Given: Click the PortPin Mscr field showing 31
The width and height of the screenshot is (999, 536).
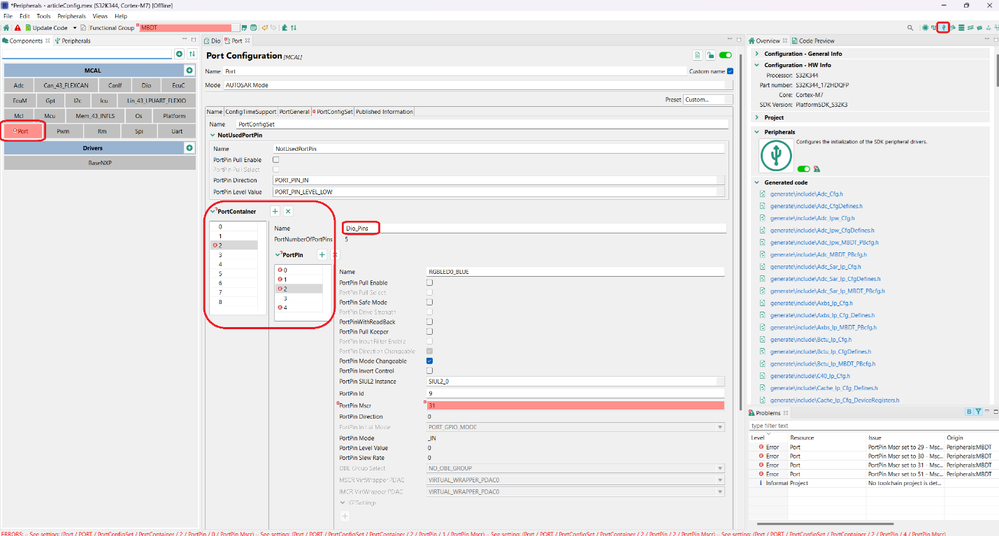Looking at the screenshot, I should tap(575, 405).
